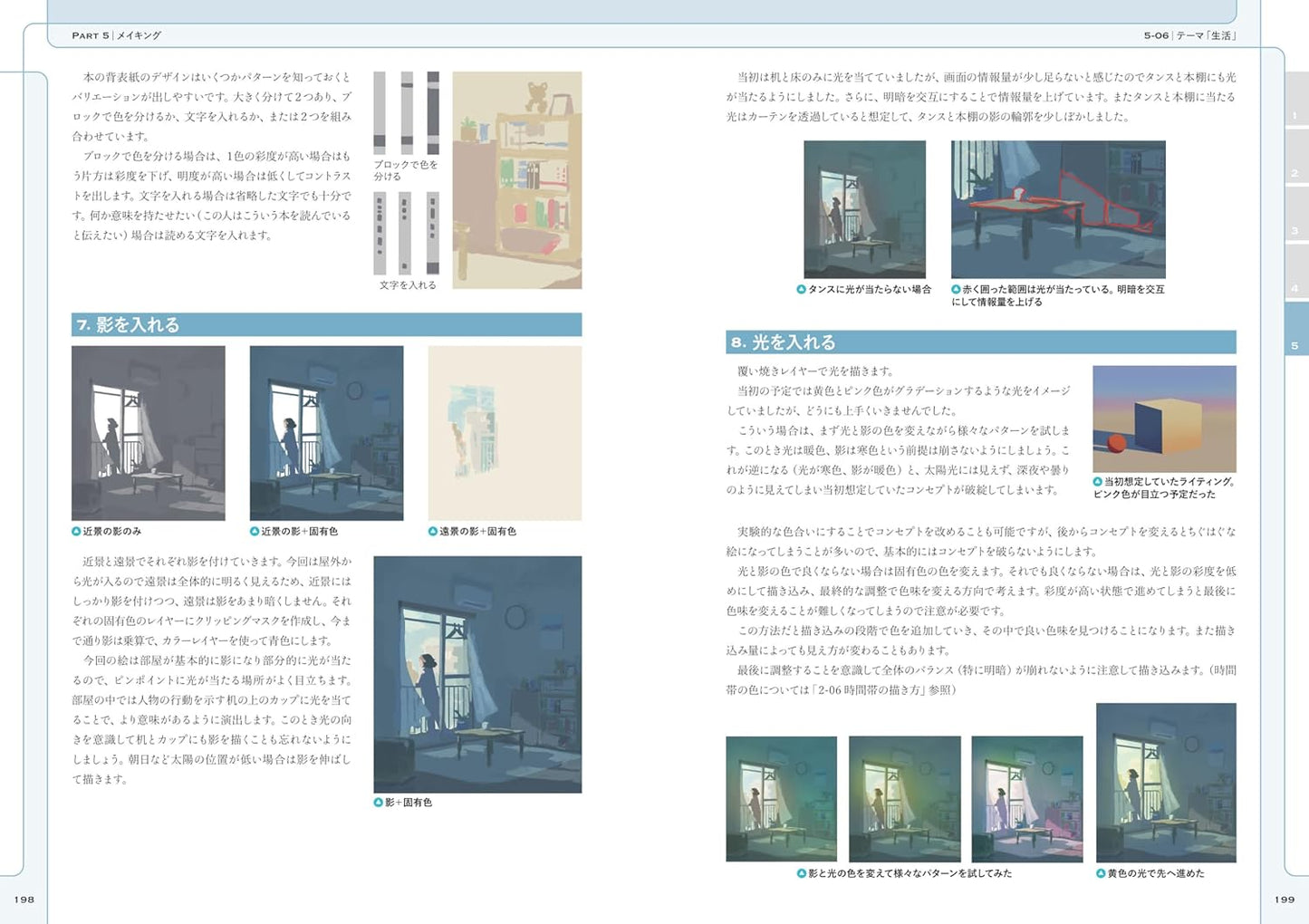Click the page number 198
Image resolution: width=1309 pixels, height=924 pixels.
[24, 900]
